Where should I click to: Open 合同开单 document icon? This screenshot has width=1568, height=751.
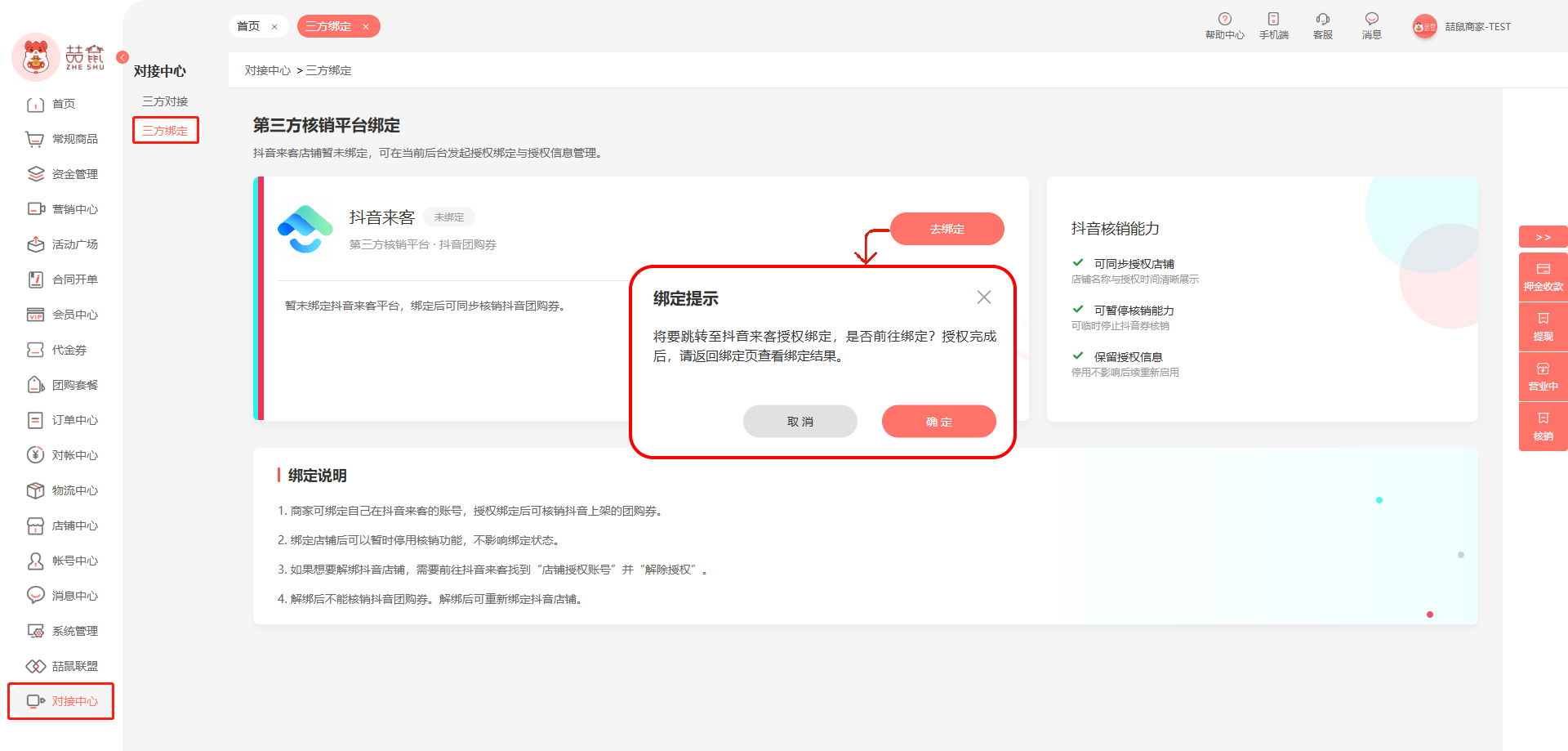tap(35, 280)
